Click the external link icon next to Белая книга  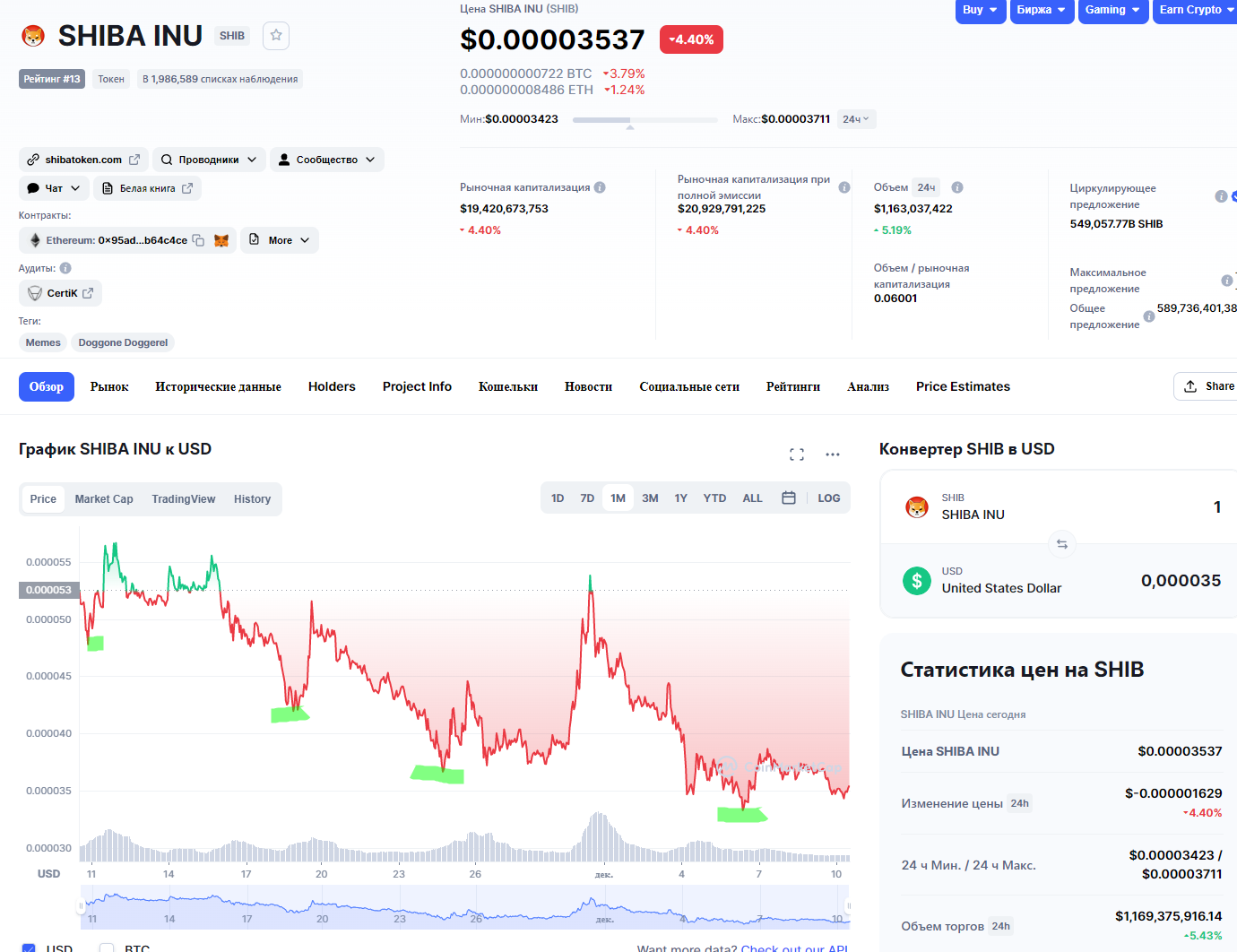[187, 188]
